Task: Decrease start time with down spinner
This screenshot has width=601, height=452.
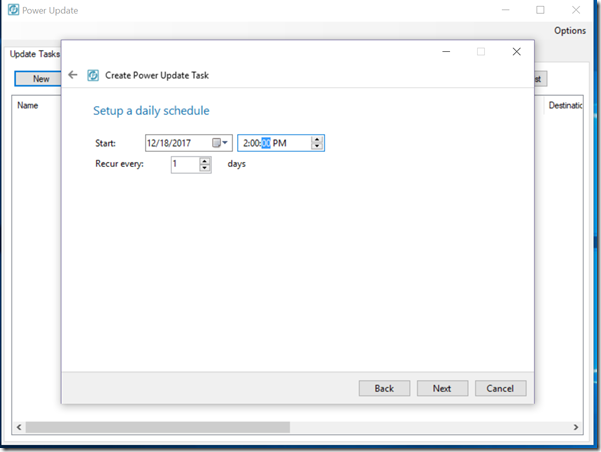Action: [317, 146]
